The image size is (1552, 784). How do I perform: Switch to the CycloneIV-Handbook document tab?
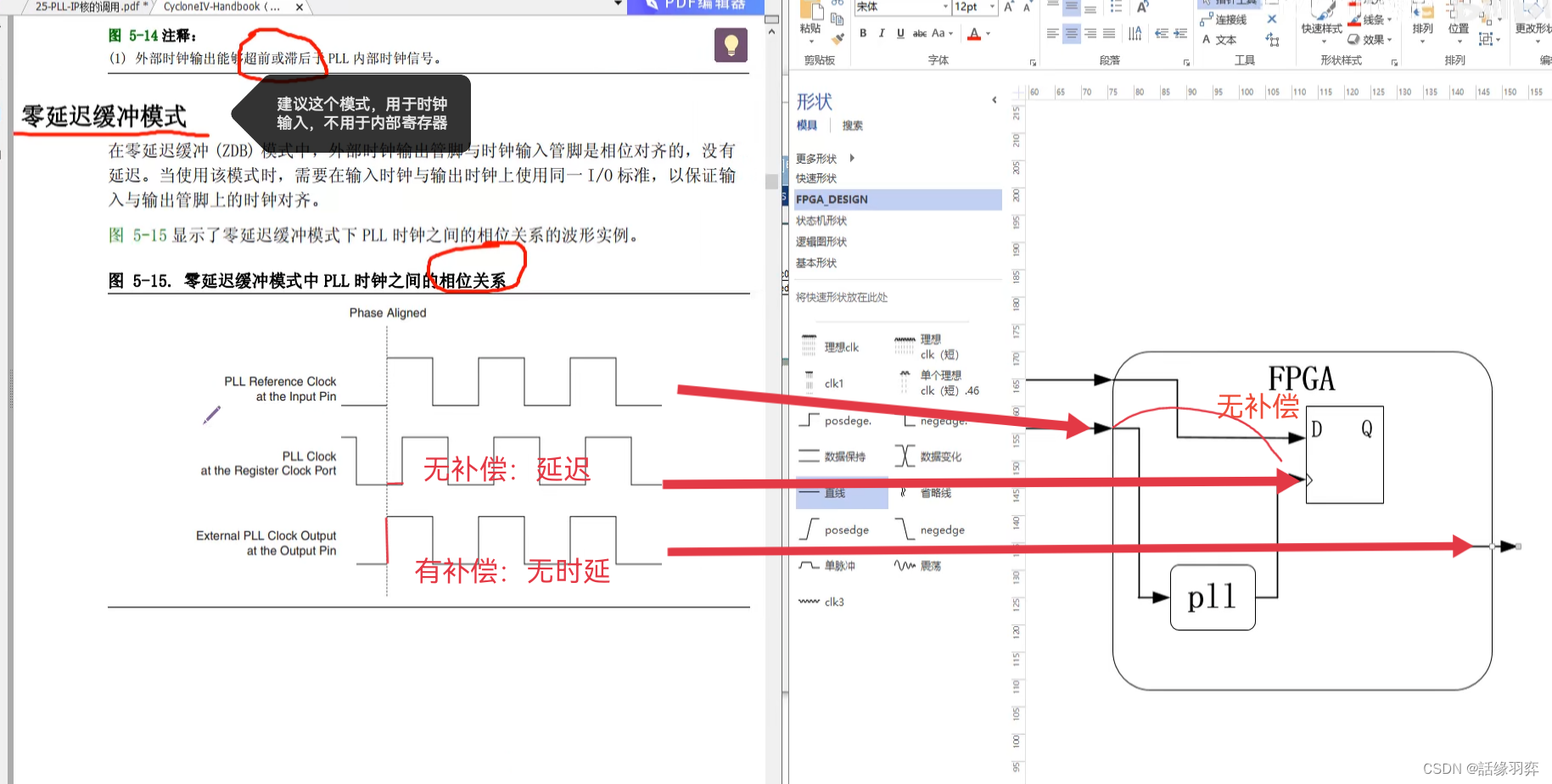[x=221, y=7]
